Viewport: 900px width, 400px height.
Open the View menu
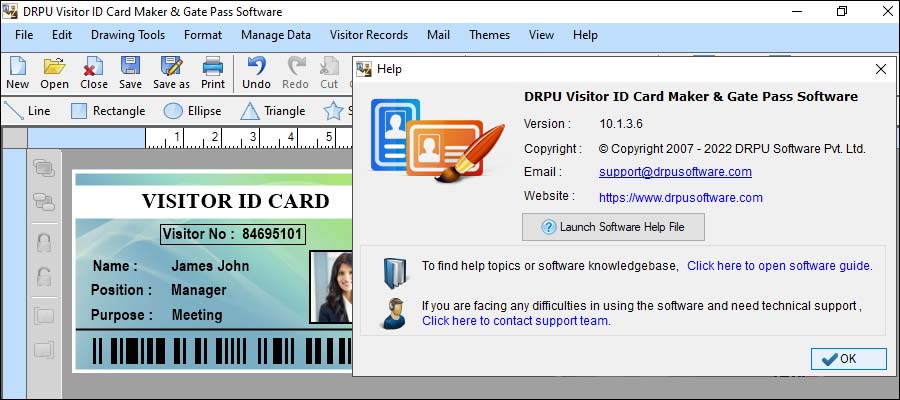541,35
